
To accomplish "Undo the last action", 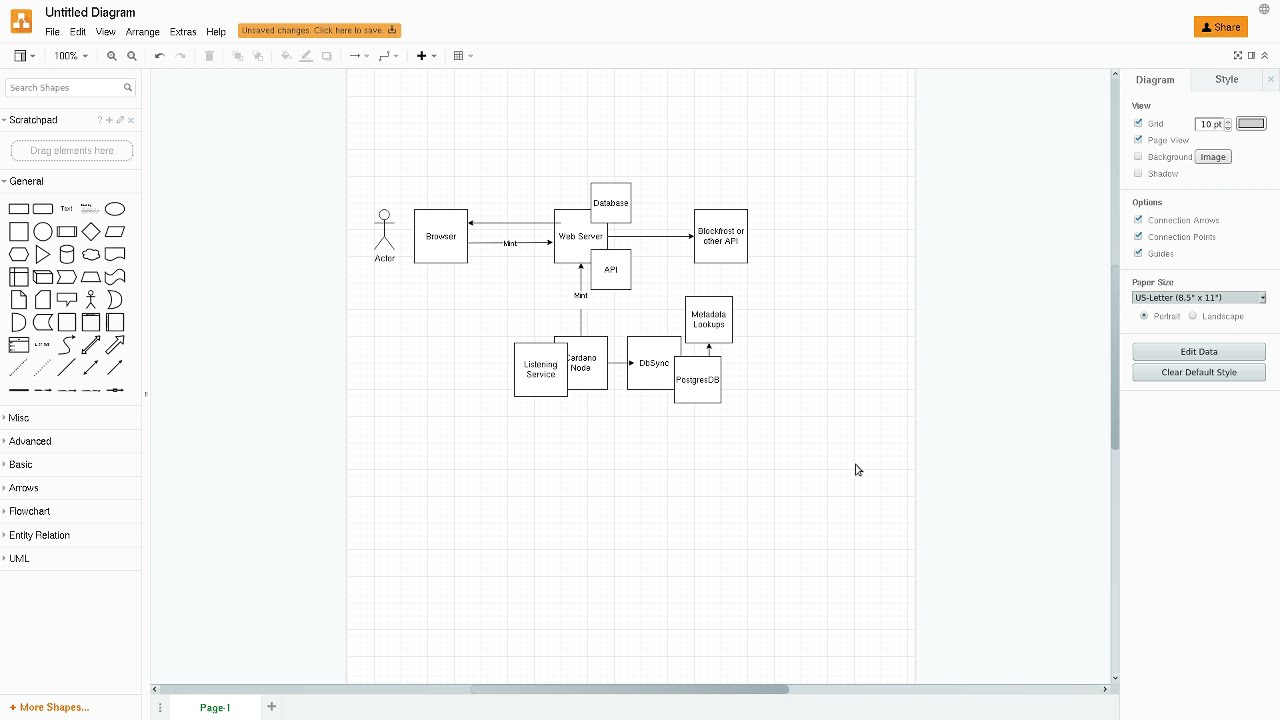I will (160, 56).
